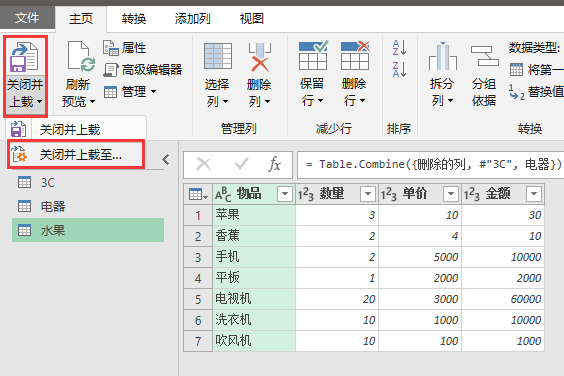Click the 香蕉 cell
Viewport: 564px width, 376px height.
click(254, 236)
